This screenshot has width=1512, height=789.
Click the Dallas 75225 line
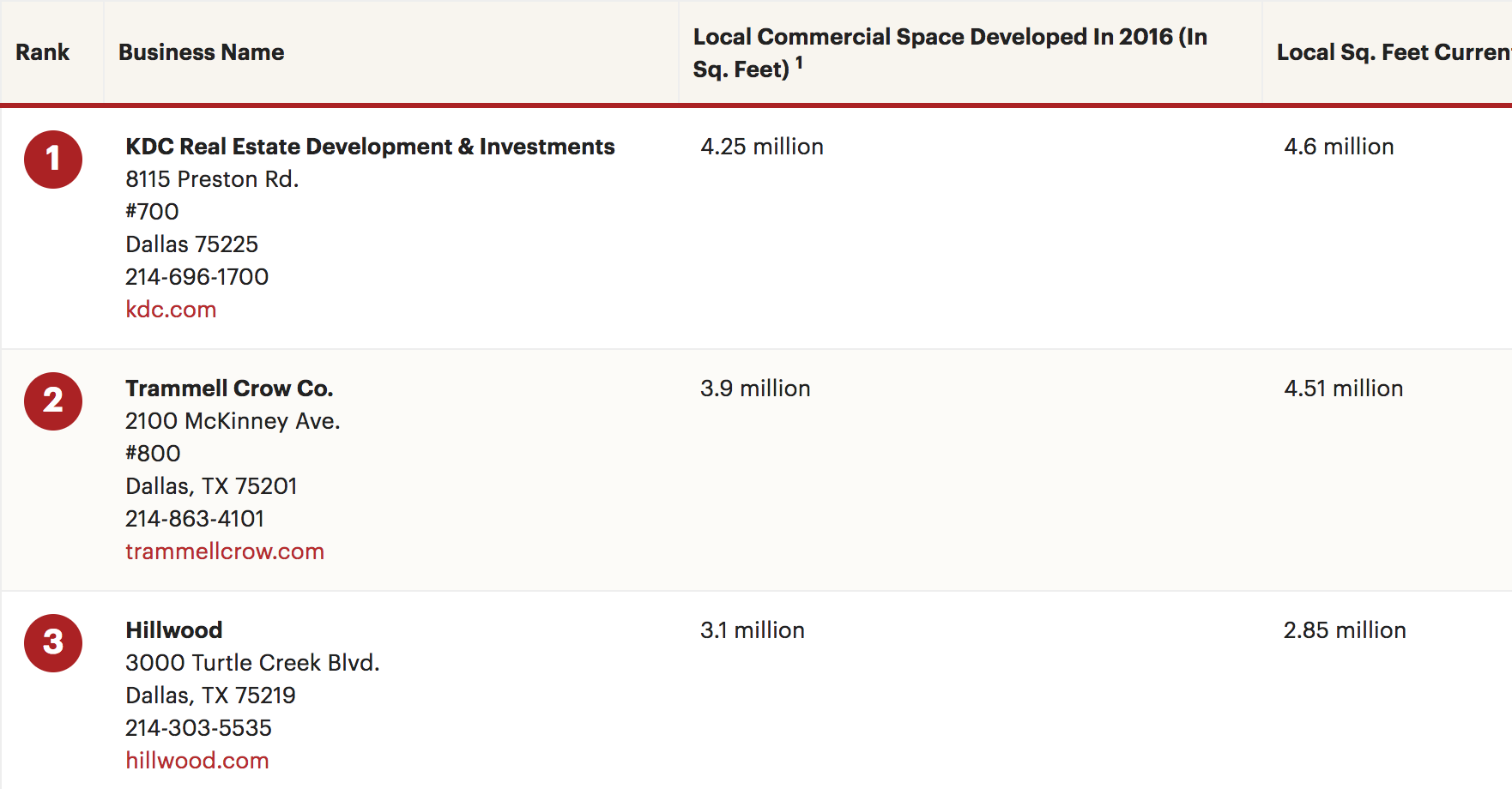pos(191,244)
